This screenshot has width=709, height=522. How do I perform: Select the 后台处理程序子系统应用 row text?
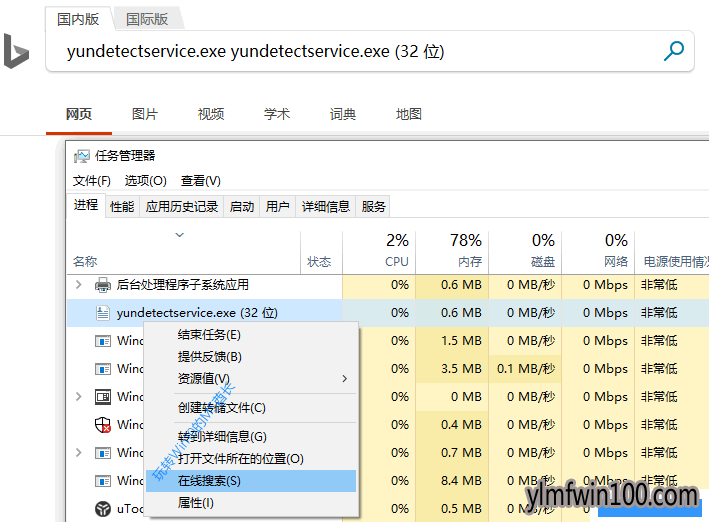[183, 285]
